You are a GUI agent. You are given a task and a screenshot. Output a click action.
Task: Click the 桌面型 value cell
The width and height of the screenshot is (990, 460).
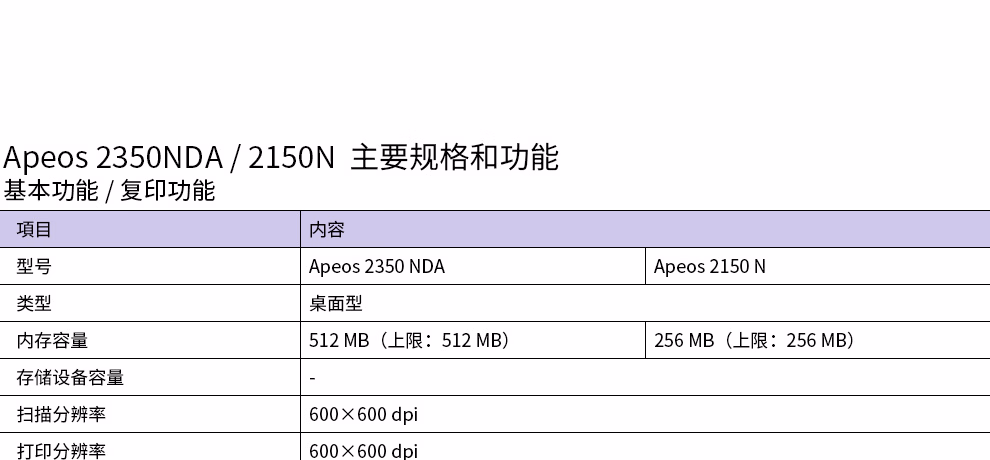click(x=645, y=304)
